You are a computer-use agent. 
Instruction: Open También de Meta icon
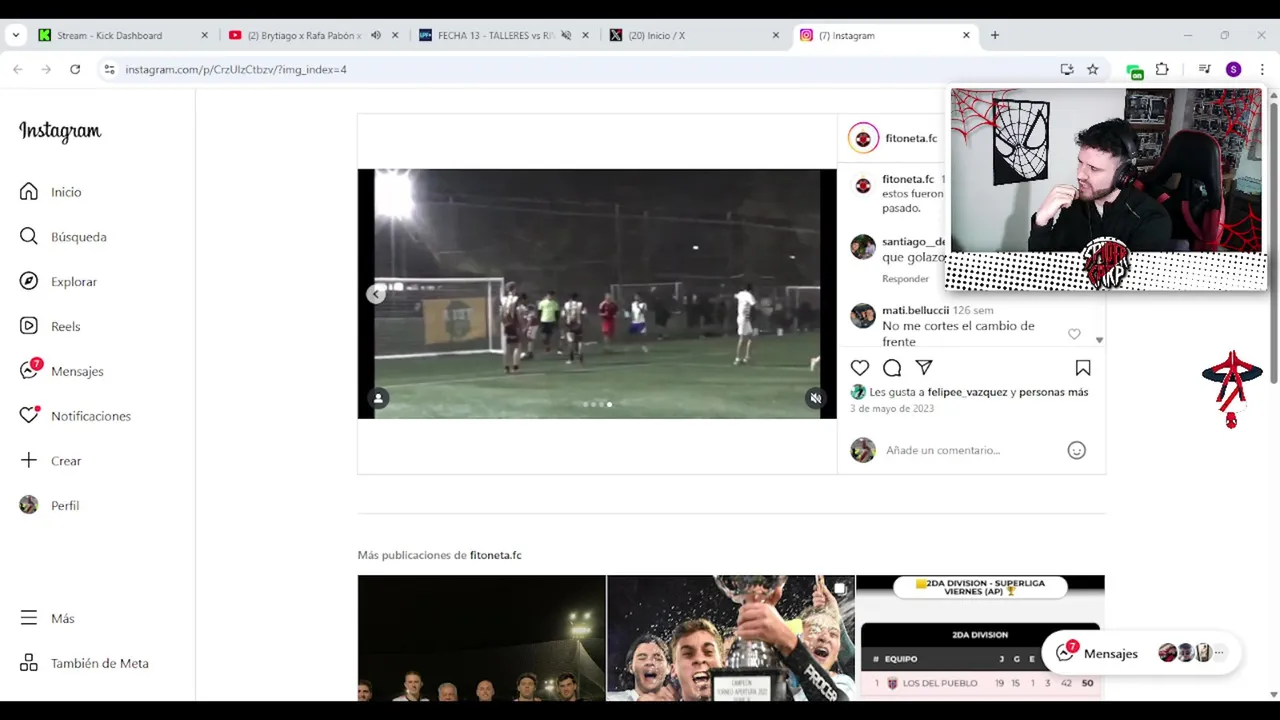29,663
